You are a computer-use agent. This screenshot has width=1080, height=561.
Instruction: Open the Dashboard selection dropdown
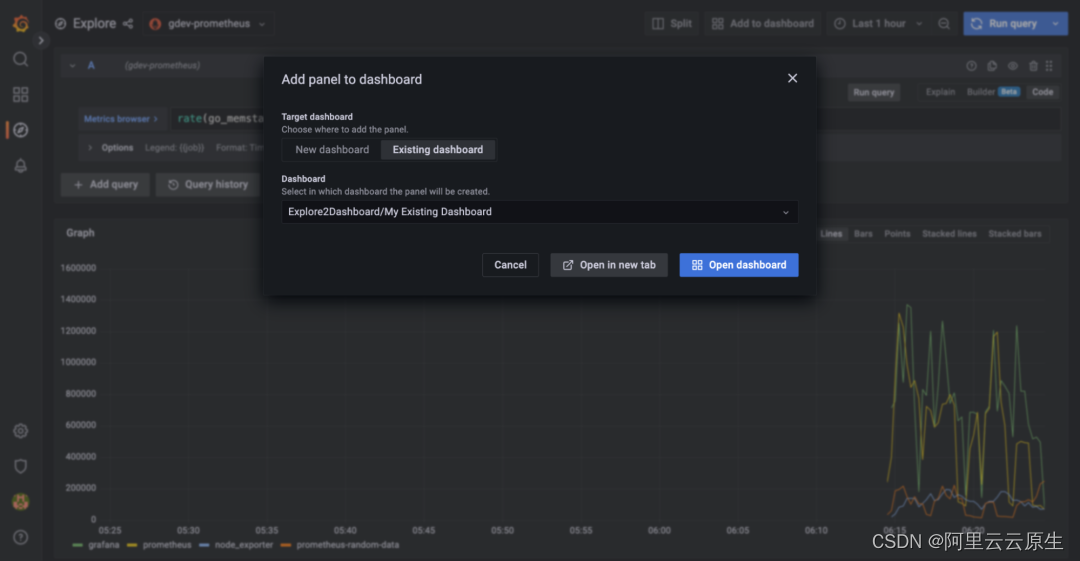(539, 212)
